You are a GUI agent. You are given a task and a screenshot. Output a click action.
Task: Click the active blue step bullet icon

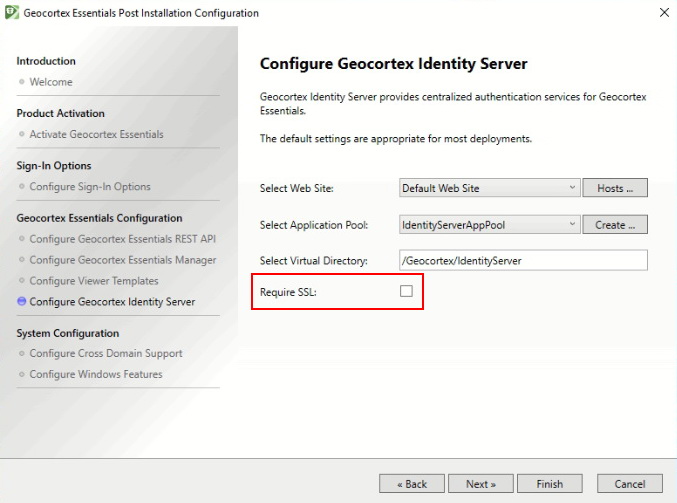(22, 301)
